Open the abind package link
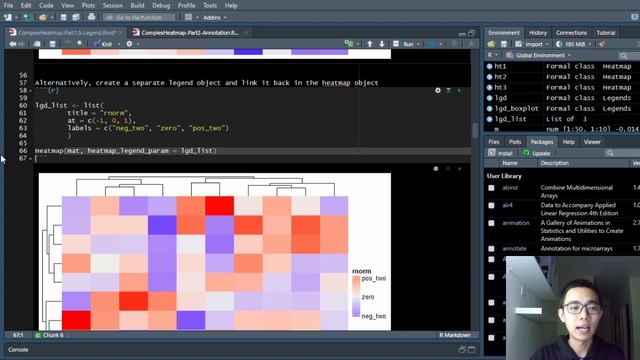The width and height of the screenshot is (640, 360). tap(510, 188)
